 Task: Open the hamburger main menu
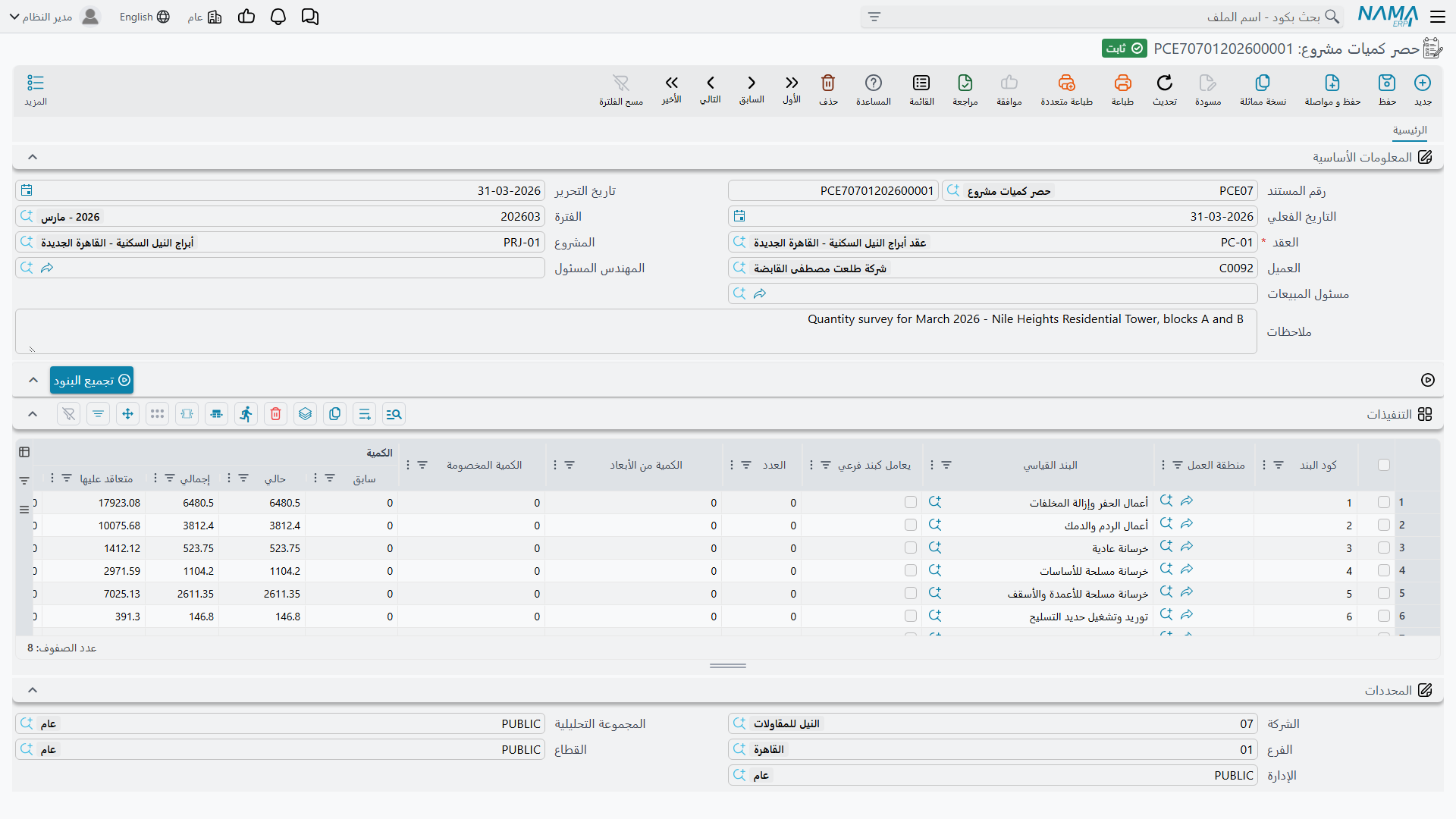tap(1438, 17)
